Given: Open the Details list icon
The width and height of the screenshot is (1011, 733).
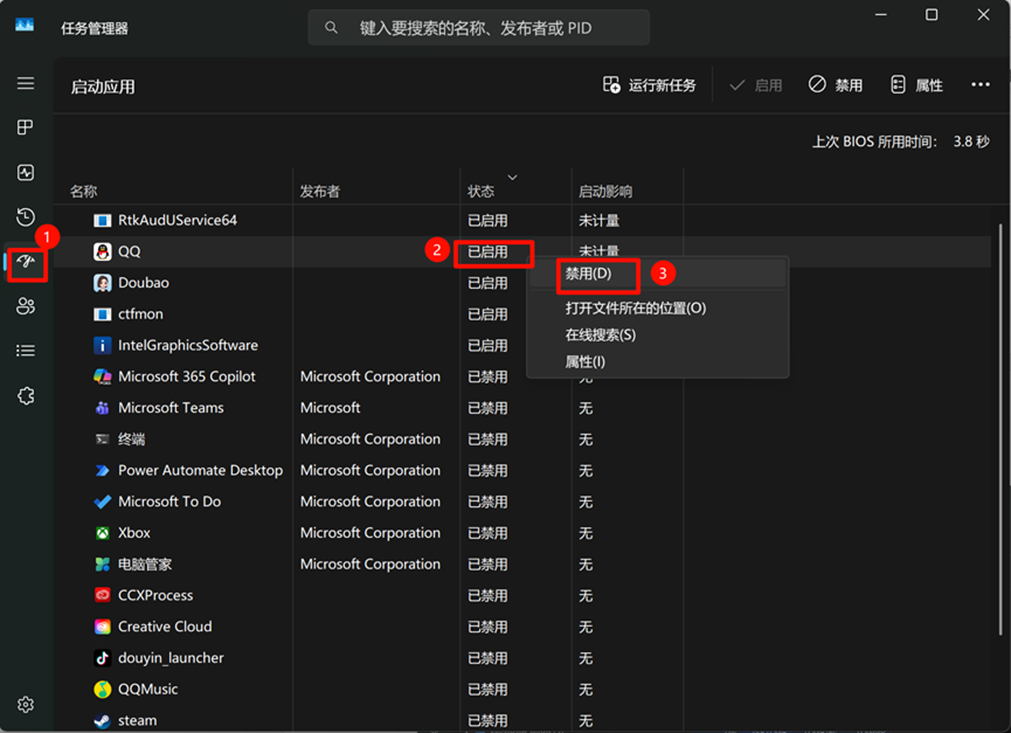Looking at the screenshot, I should click(26, 351).
